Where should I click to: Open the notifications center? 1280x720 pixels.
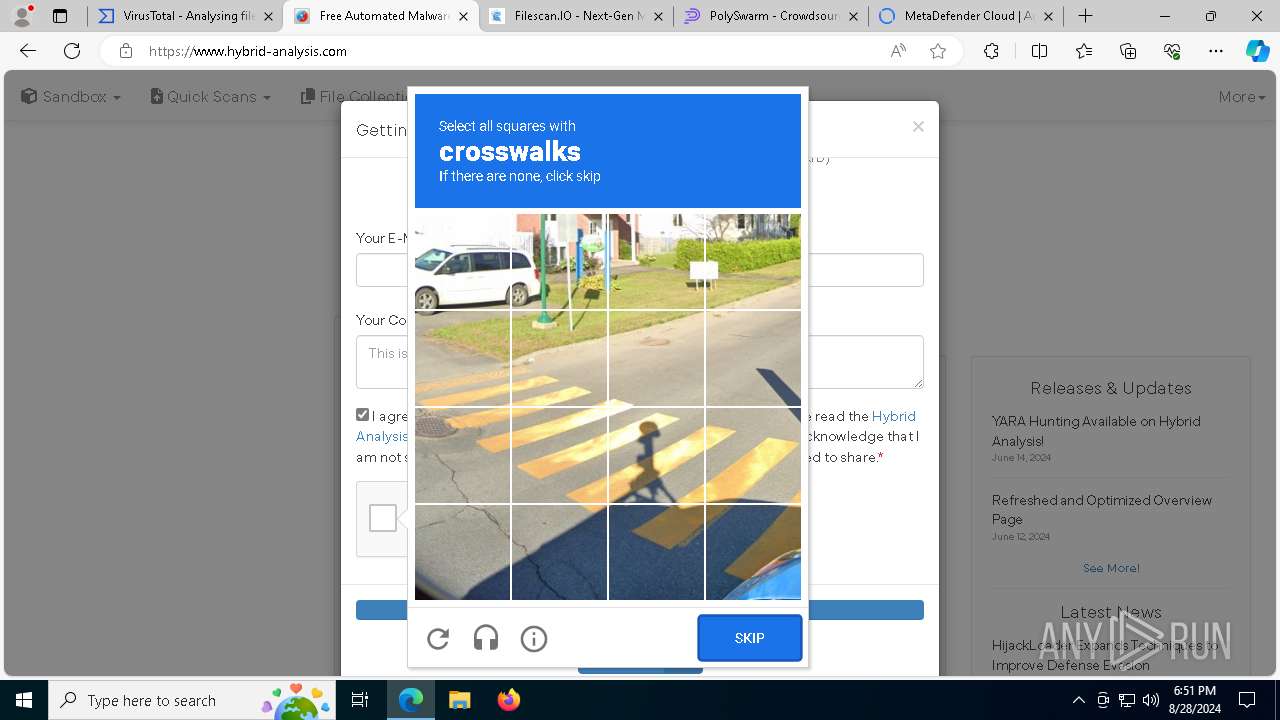click(1247, 700)
